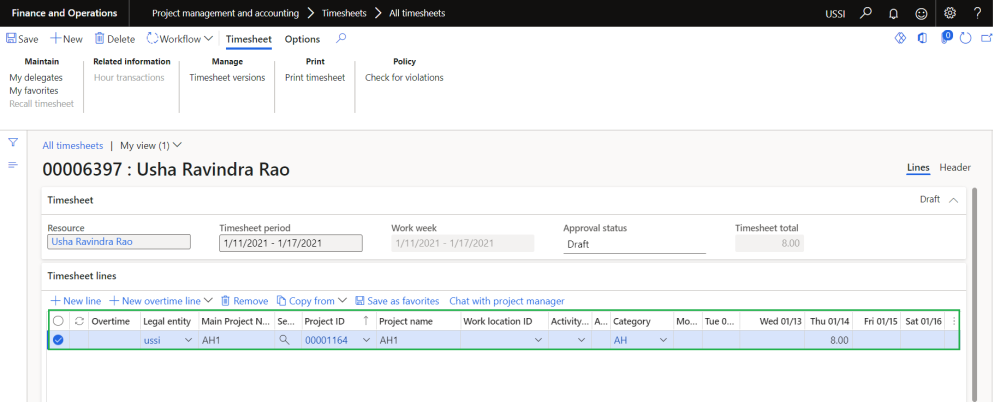
Task: Open the filter pane funnel icon
Action: tap(13, 142)
